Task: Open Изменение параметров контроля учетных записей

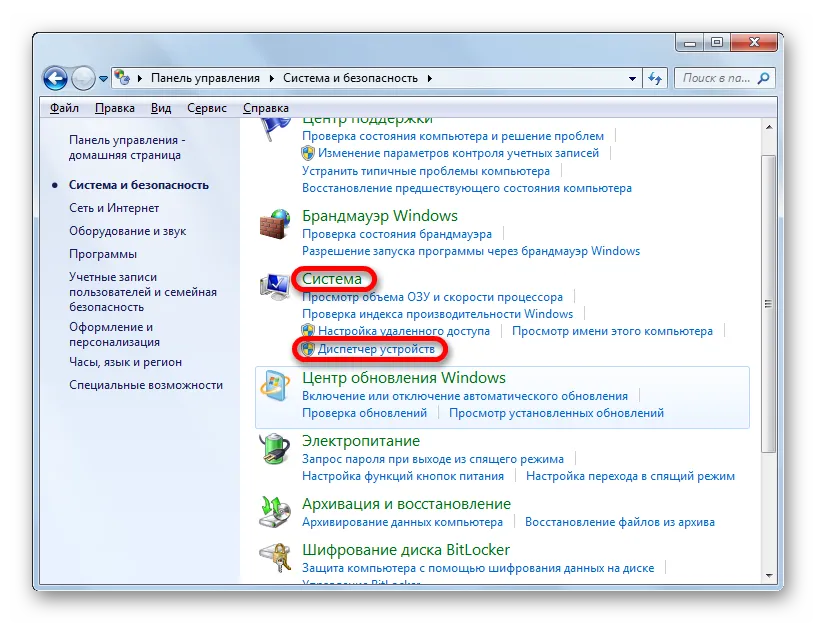Action: 459,153
